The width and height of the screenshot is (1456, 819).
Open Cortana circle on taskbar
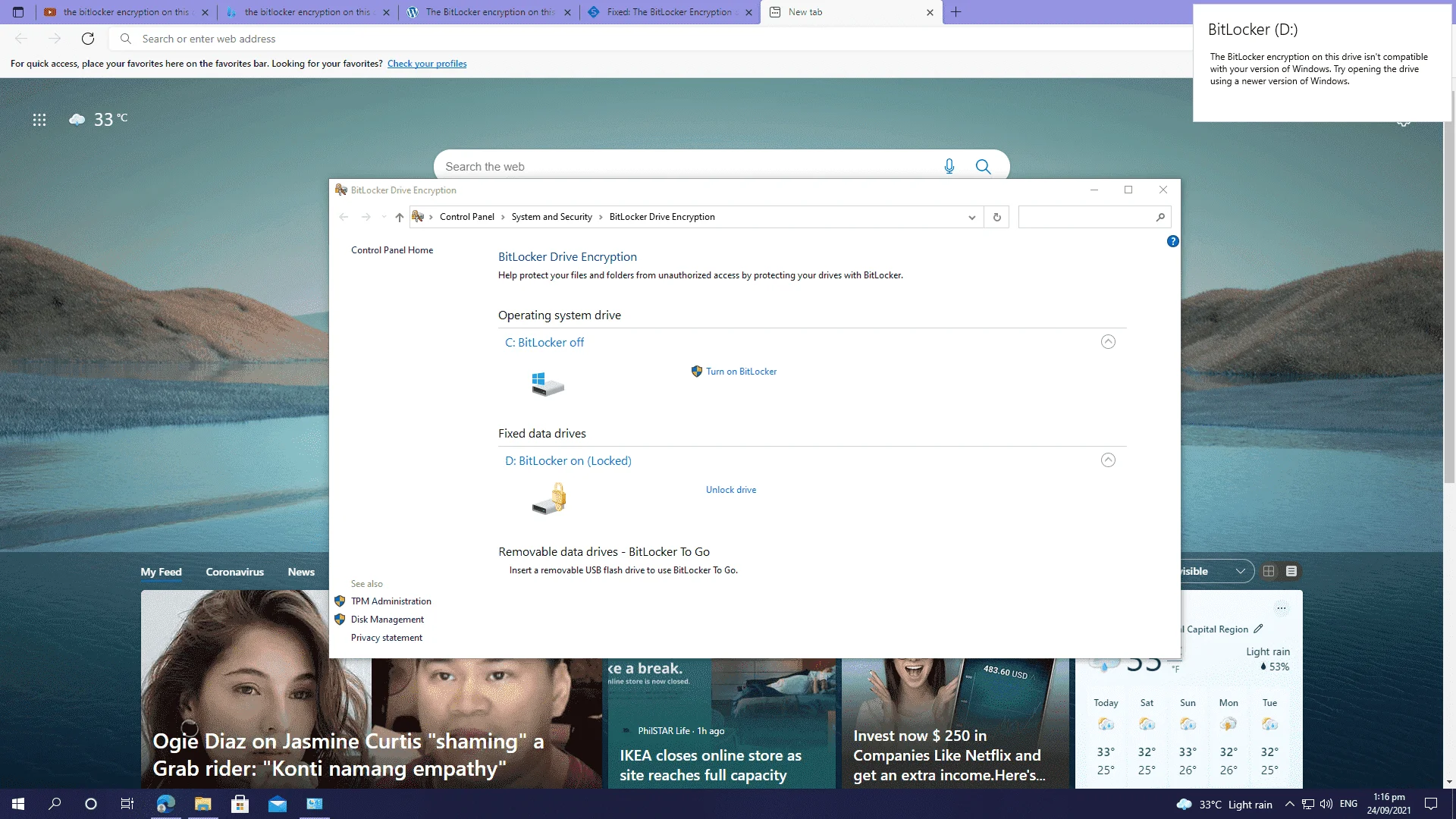pos(91,804)
